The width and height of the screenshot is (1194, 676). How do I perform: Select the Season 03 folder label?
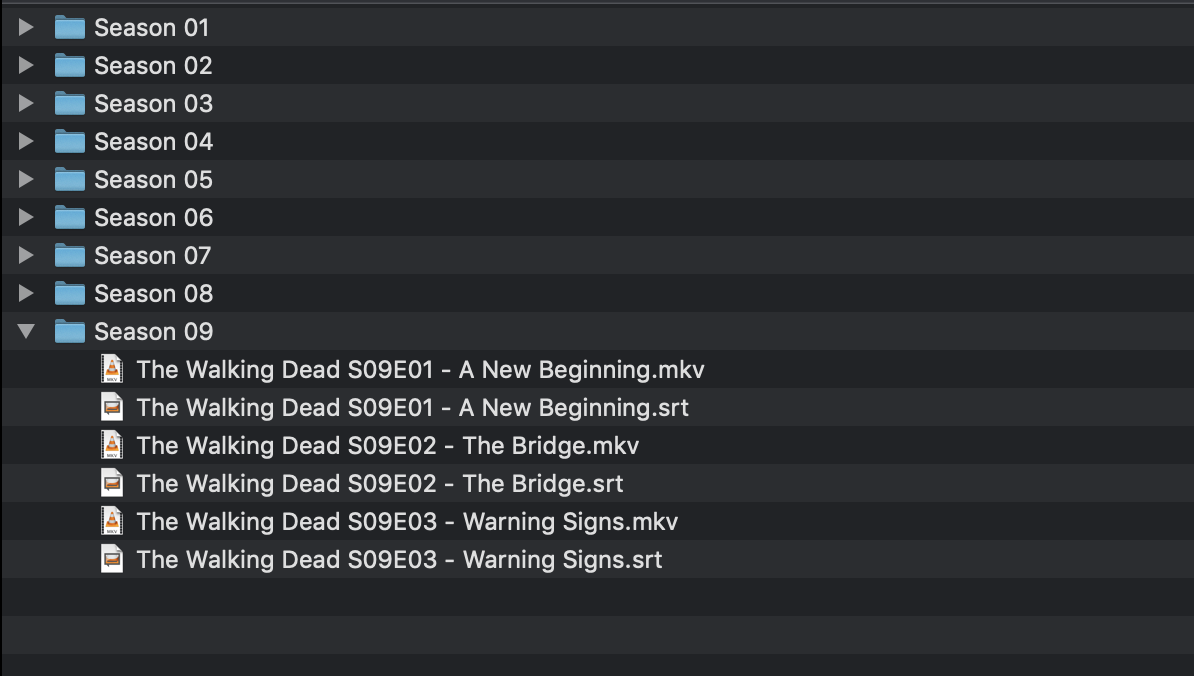pos(153,104)
